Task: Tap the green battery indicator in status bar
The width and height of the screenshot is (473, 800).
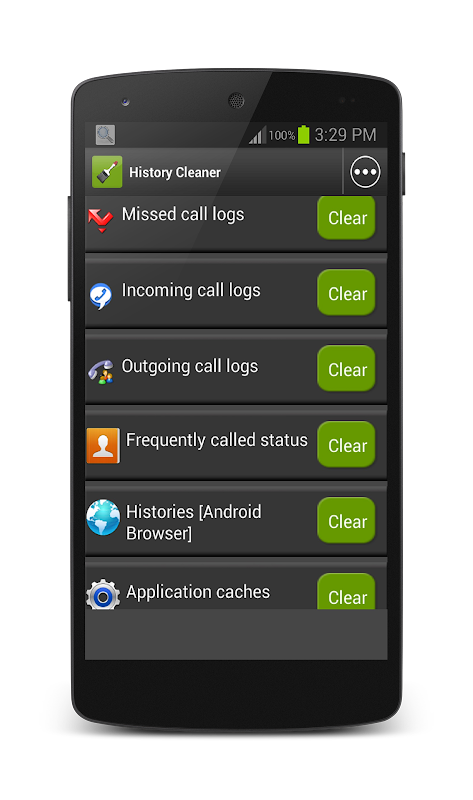Action: 304,134
